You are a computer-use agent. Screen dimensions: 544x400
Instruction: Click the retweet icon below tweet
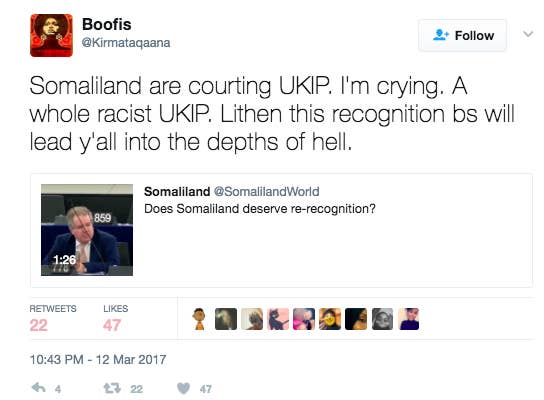click(x=112, y=388)
